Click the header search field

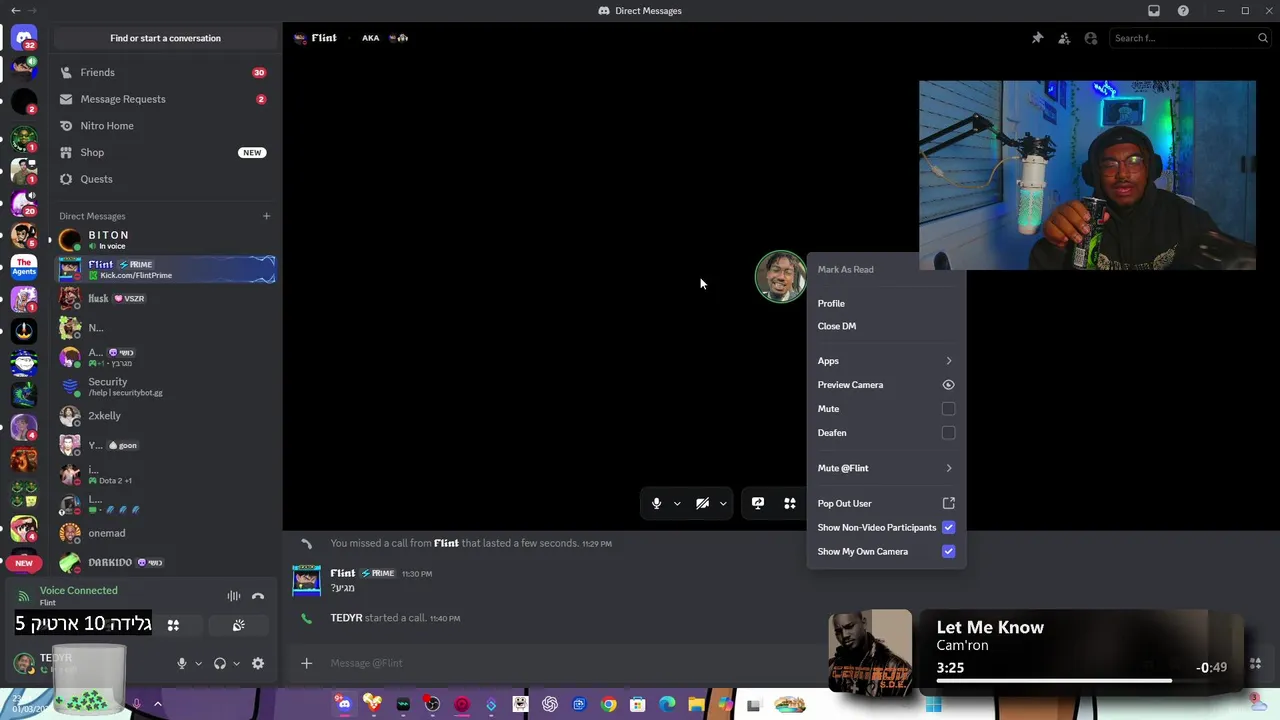1188,38
